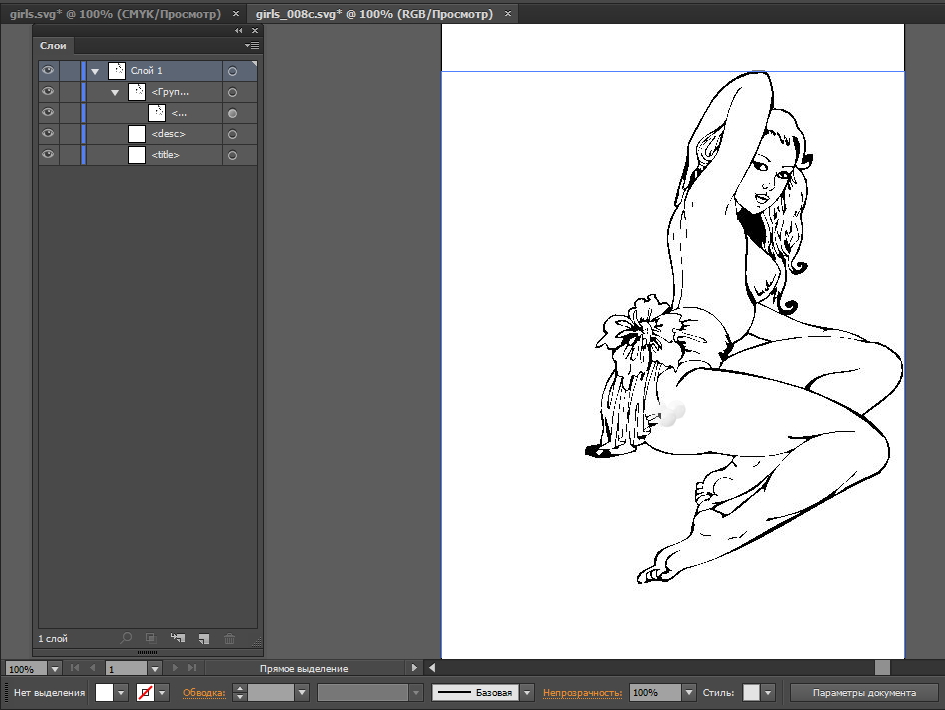Switch to the girls.svg document tab
Image resolution: width=945 pixels, height=710 pixels.
coord(114,15)
